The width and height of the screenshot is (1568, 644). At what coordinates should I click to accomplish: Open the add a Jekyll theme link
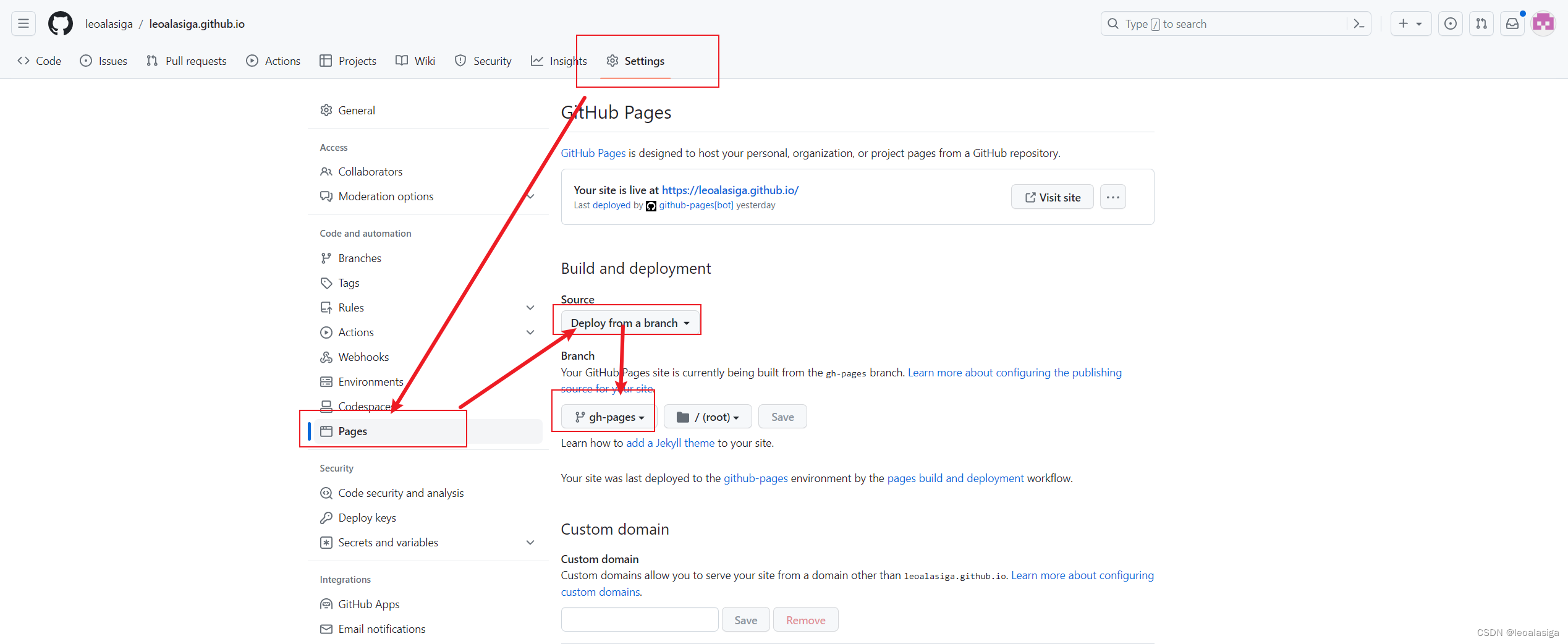coord(670,443)
